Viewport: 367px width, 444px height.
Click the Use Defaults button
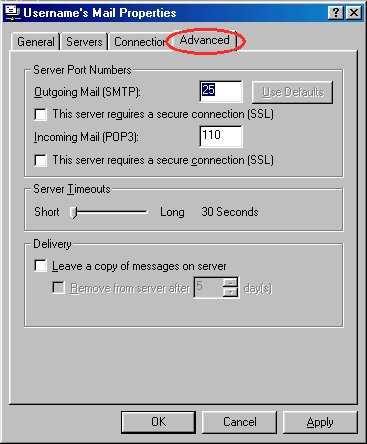(292, 92)
